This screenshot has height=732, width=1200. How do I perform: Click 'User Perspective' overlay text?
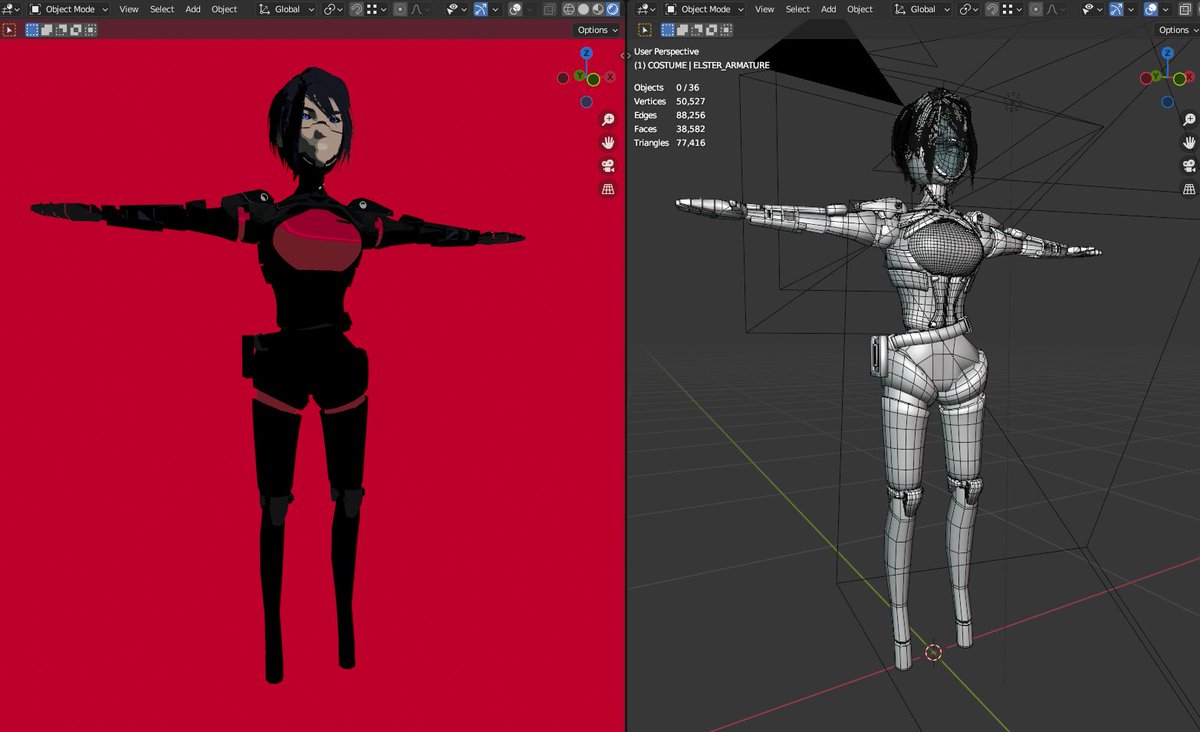click(667, 51)
